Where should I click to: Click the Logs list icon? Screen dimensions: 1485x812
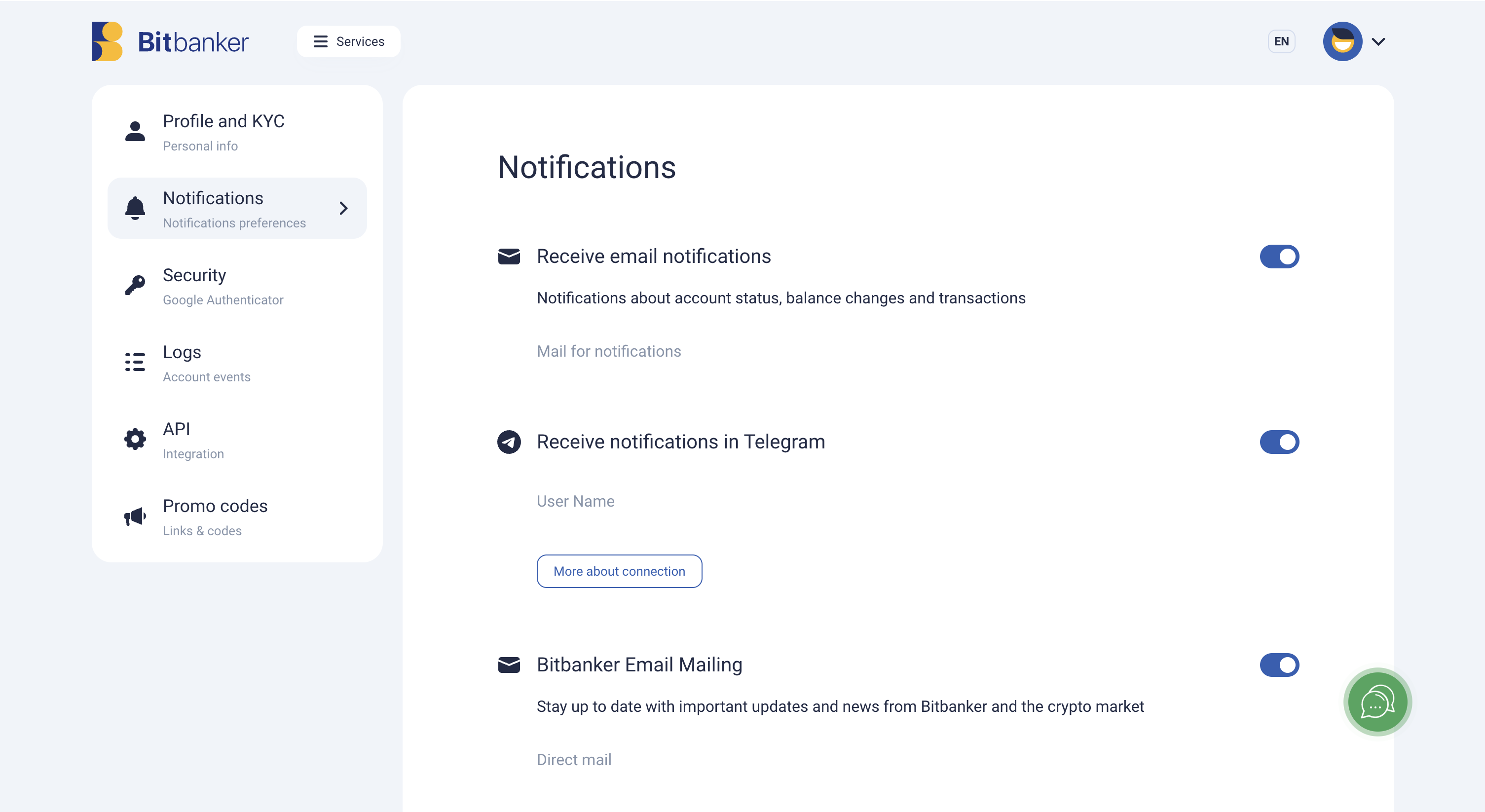point(135,362)
